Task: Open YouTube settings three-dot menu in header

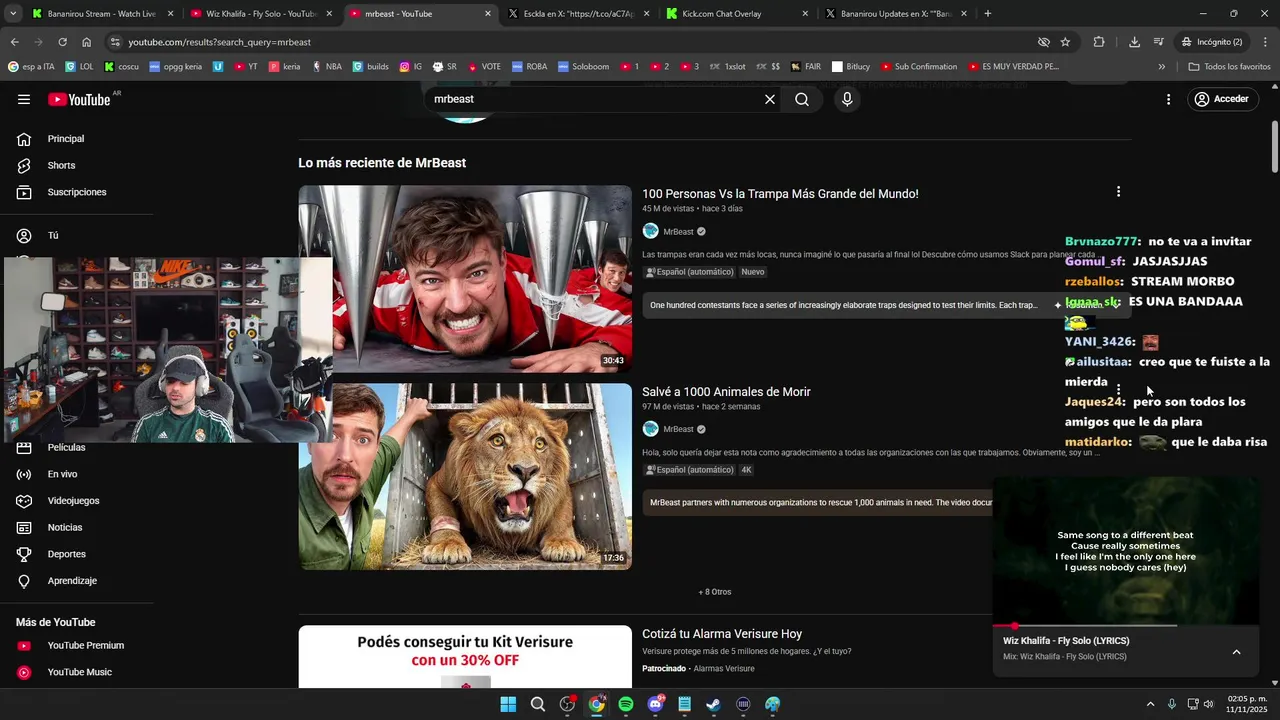Action: click(1168, 99)
